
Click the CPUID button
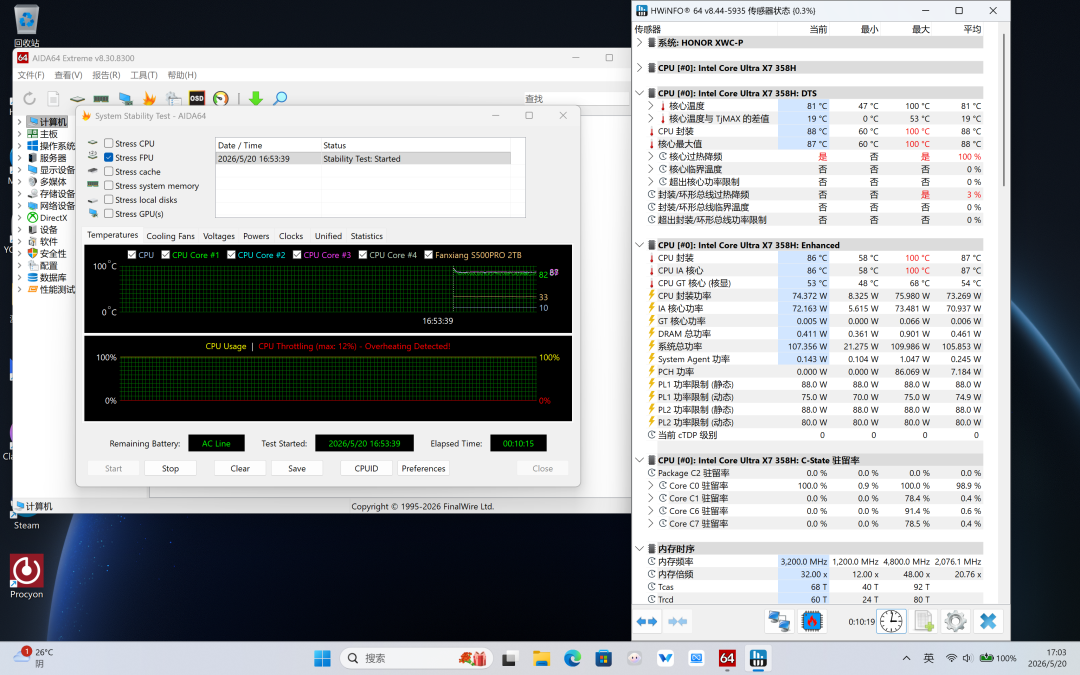(x=366, y=468)
